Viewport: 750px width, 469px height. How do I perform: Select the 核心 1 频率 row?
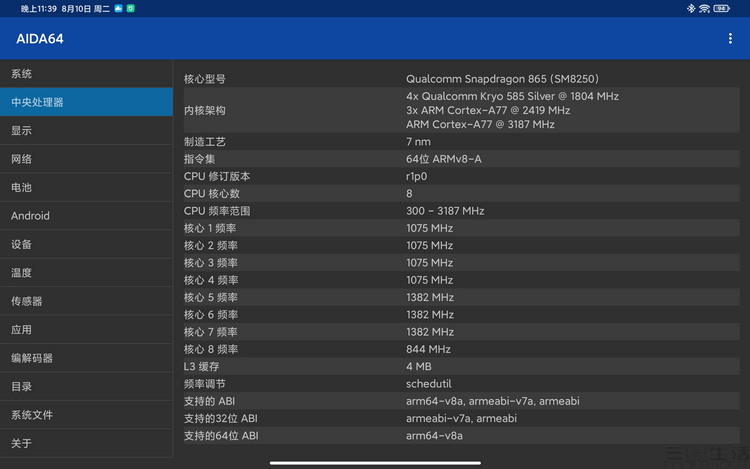pyautogui.click(x=462, y=228)
